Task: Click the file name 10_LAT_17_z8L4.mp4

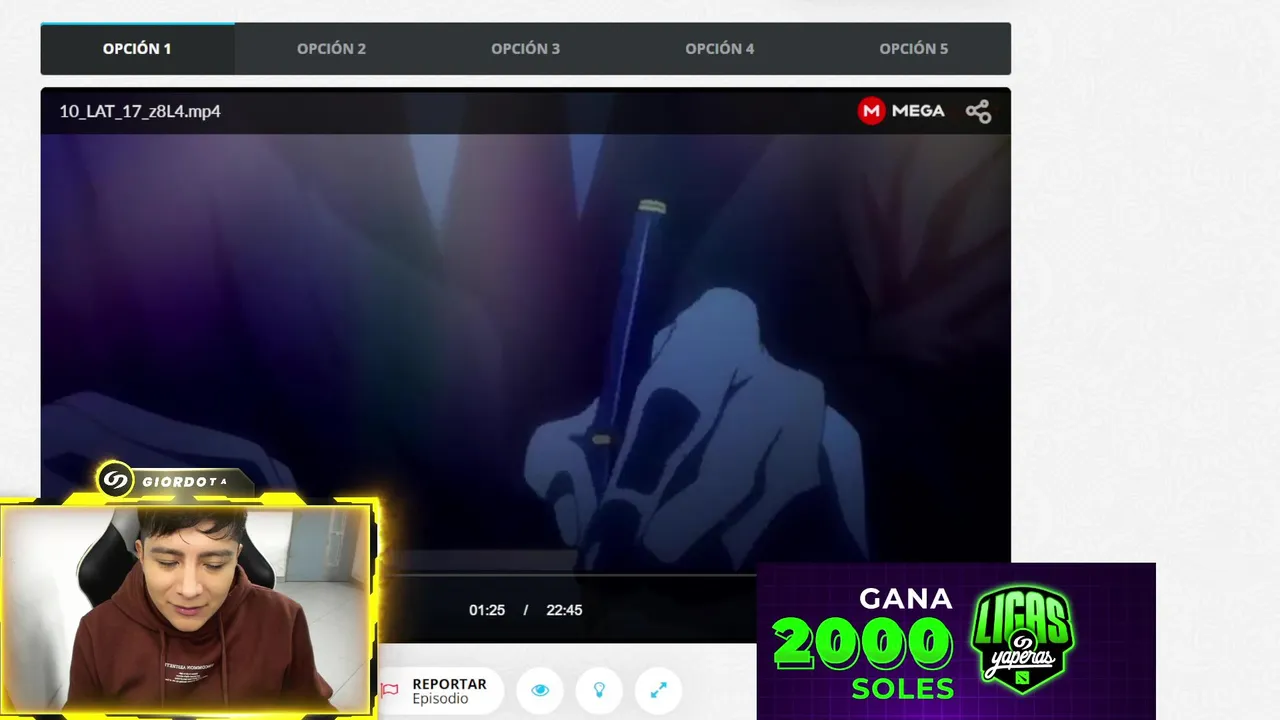Action: point(140,111)
